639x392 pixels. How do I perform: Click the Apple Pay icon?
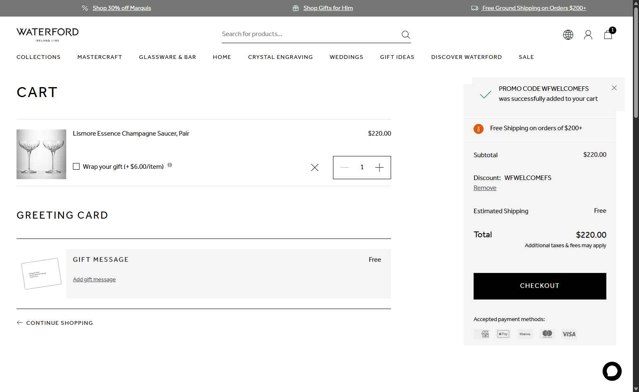503,334
